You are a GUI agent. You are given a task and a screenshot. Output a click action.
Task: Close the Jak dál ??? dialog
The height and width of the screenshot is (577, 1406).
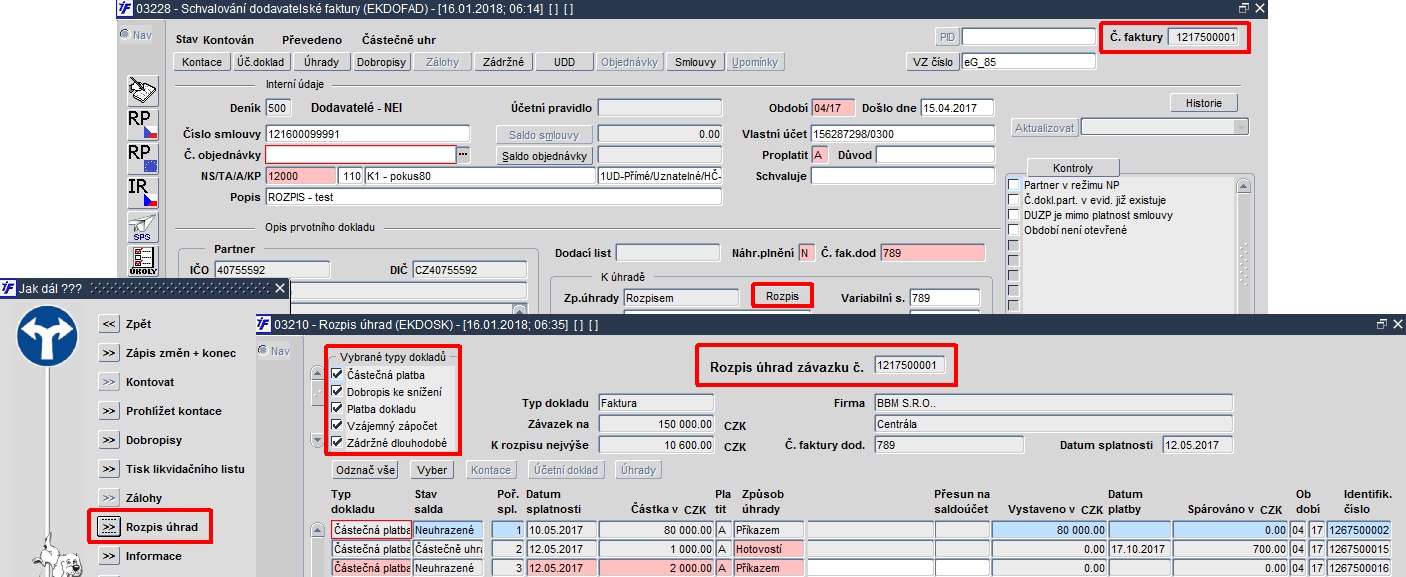pos(281,288)
